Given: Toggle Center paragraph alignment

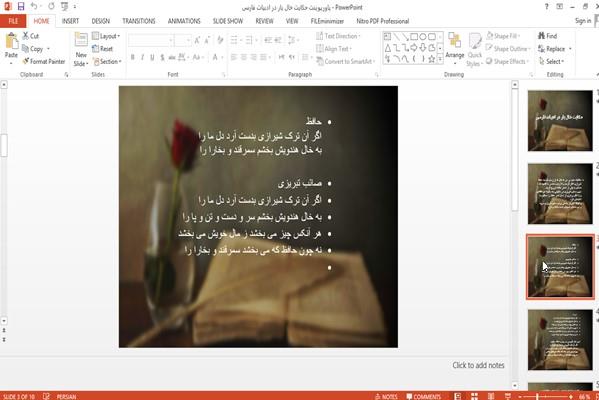Looking at the screenshot, I should pyautogui.click(x=244, y=57).
